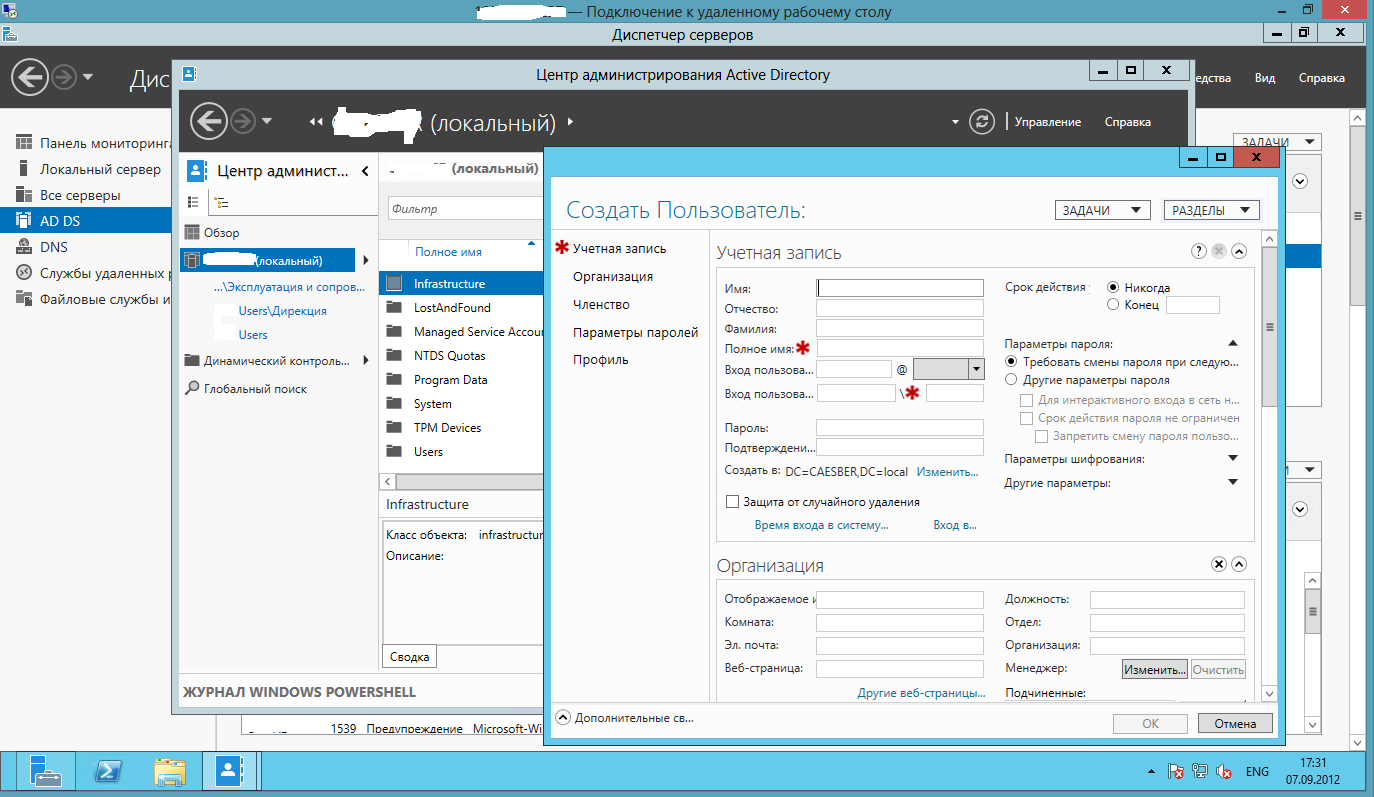Viewport: 1374px width, 797px height.
Task: Select the Конец expiration radio button
Action: point(1113,305)
